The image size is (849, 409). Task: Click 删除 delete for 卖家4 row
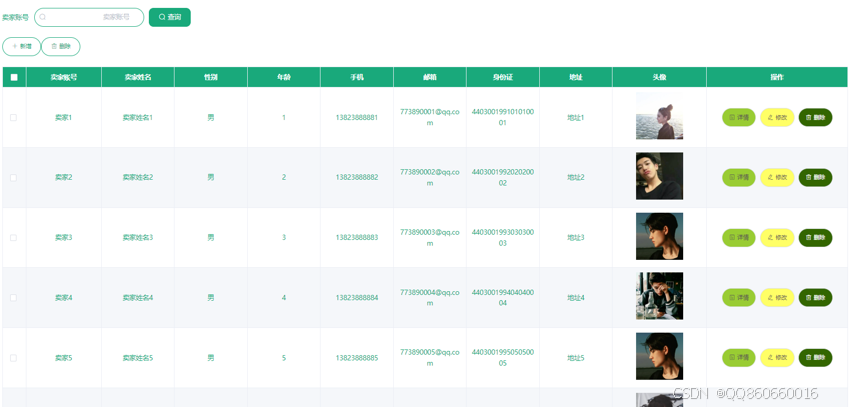tap(815, 297)
